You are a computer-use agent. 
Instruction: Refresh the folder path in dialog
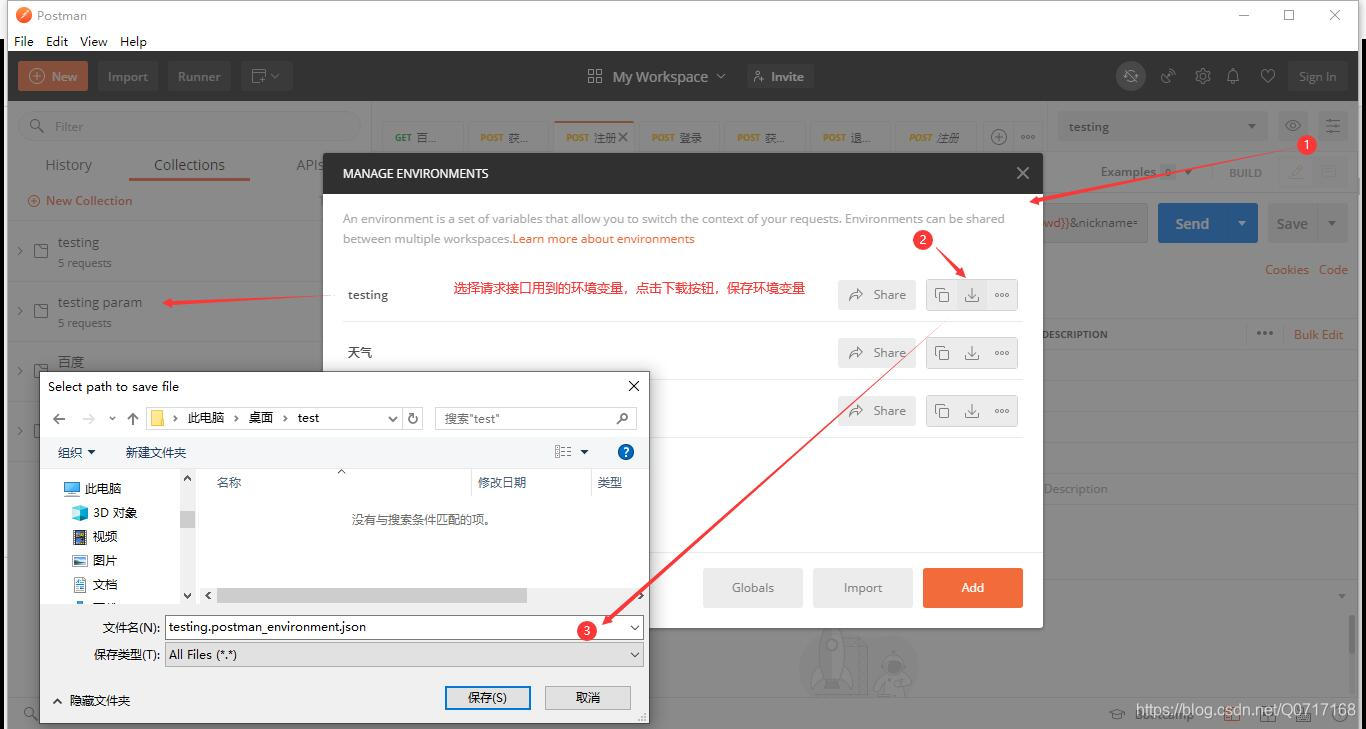413,419
